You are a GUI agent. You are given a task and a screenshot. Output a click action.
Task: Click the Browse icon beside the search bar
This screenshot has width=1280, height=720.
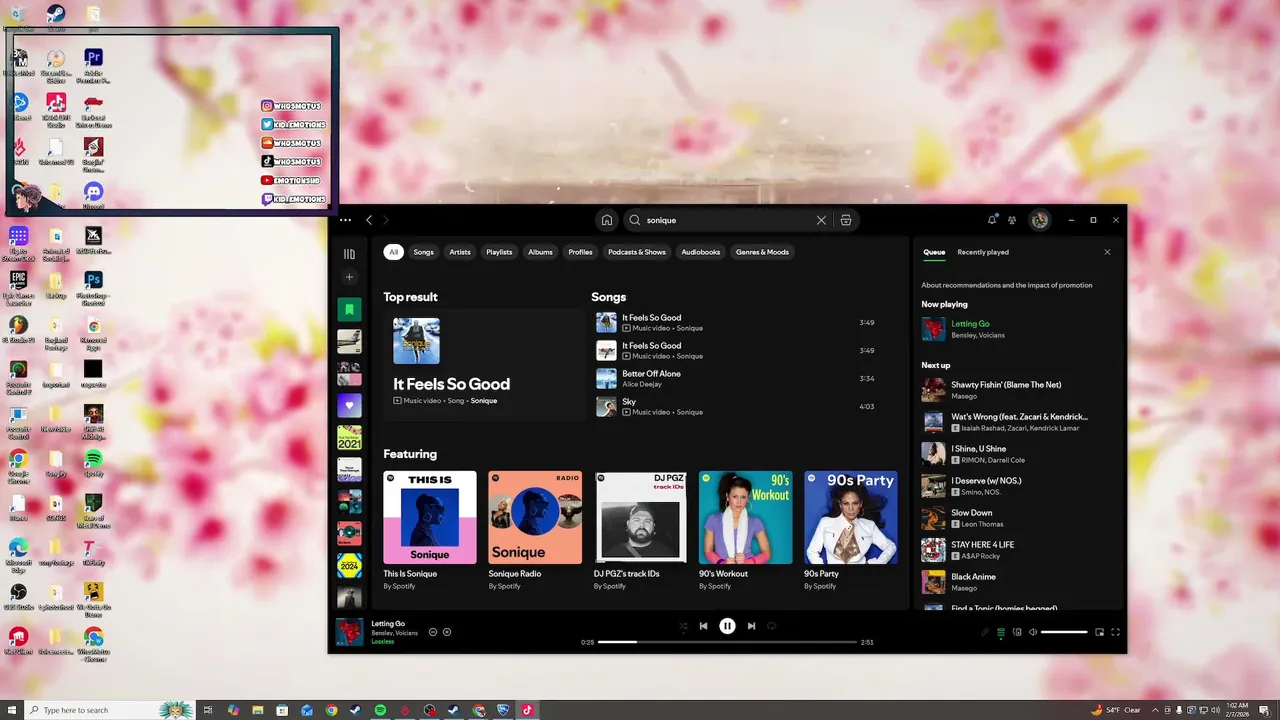tap(846, 220)
